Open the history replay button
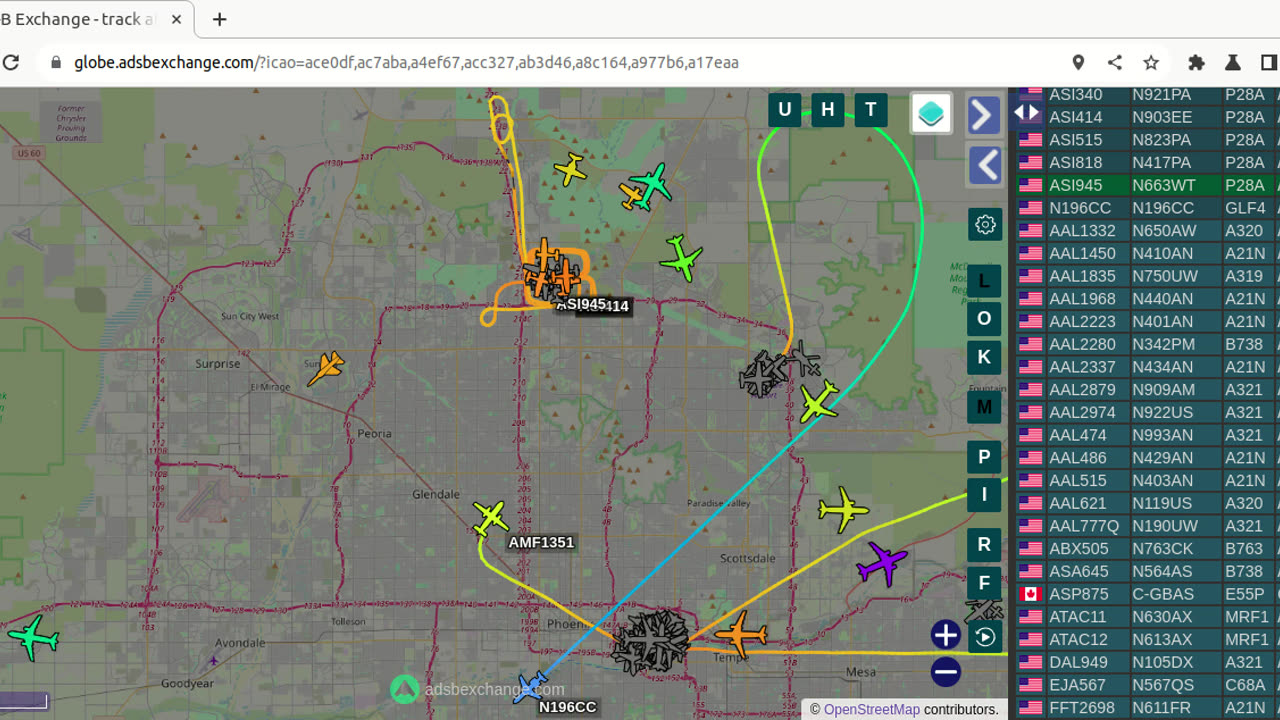Viewport: 1280px width, 720px height. pos(985,637)
